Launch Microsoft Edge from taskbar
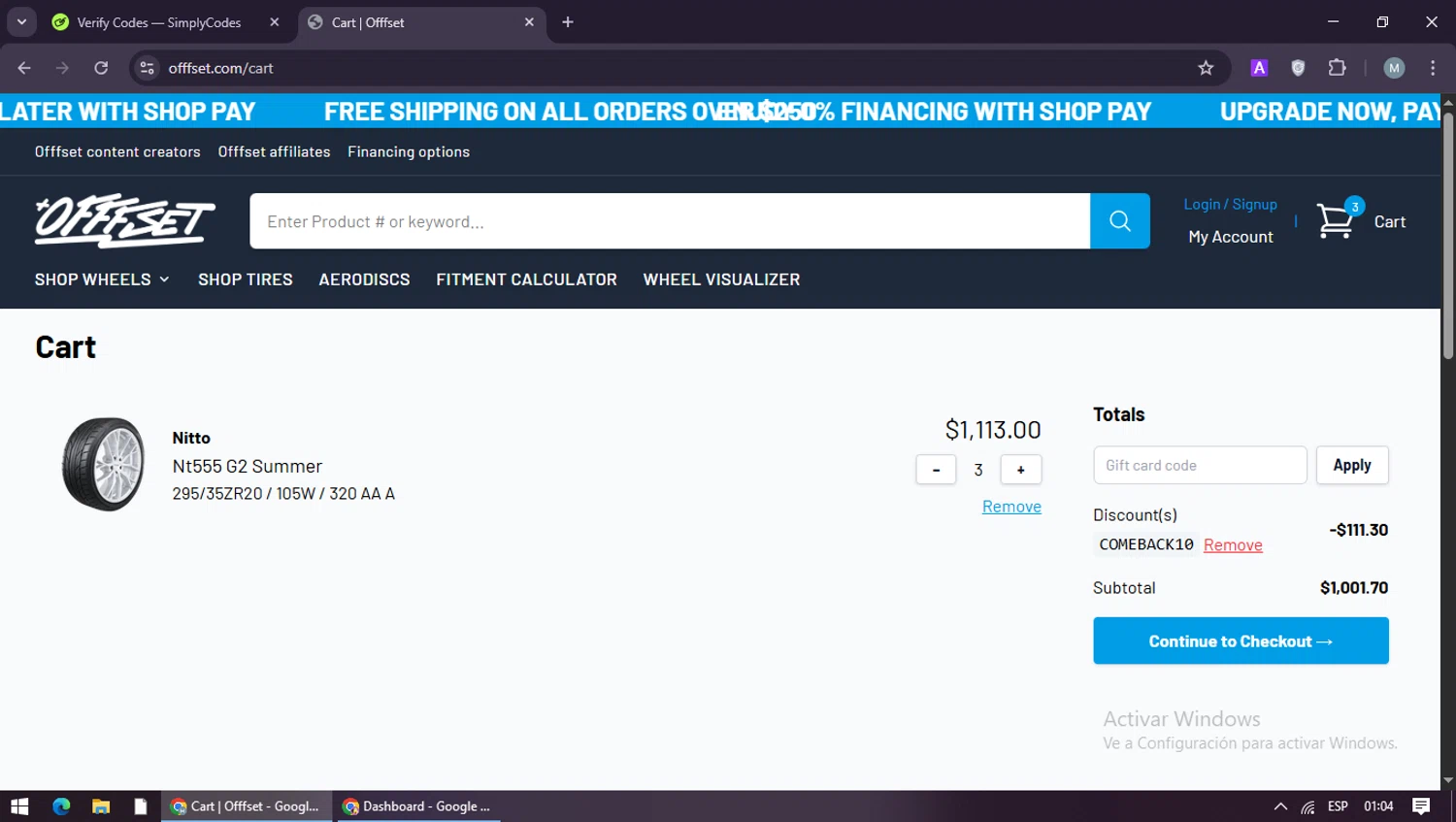Image resolution: width=1456 pixels, height=822 pixels. [61, 806]
